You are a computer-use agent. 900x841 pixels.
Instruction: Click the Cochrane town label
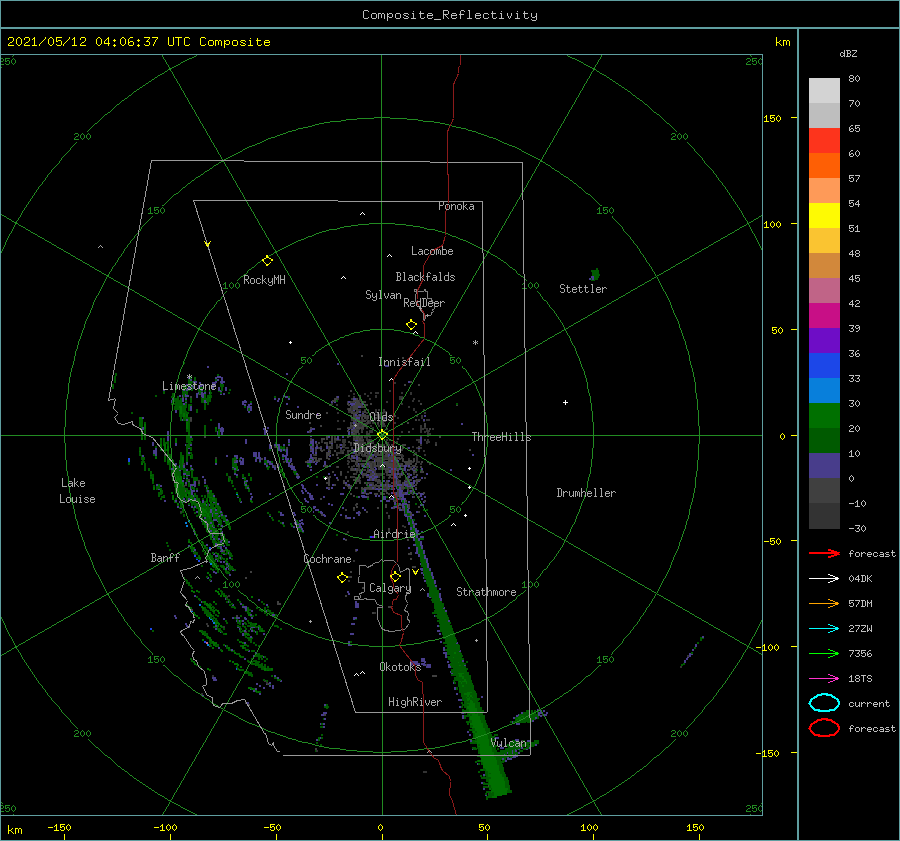pos(327,559)
